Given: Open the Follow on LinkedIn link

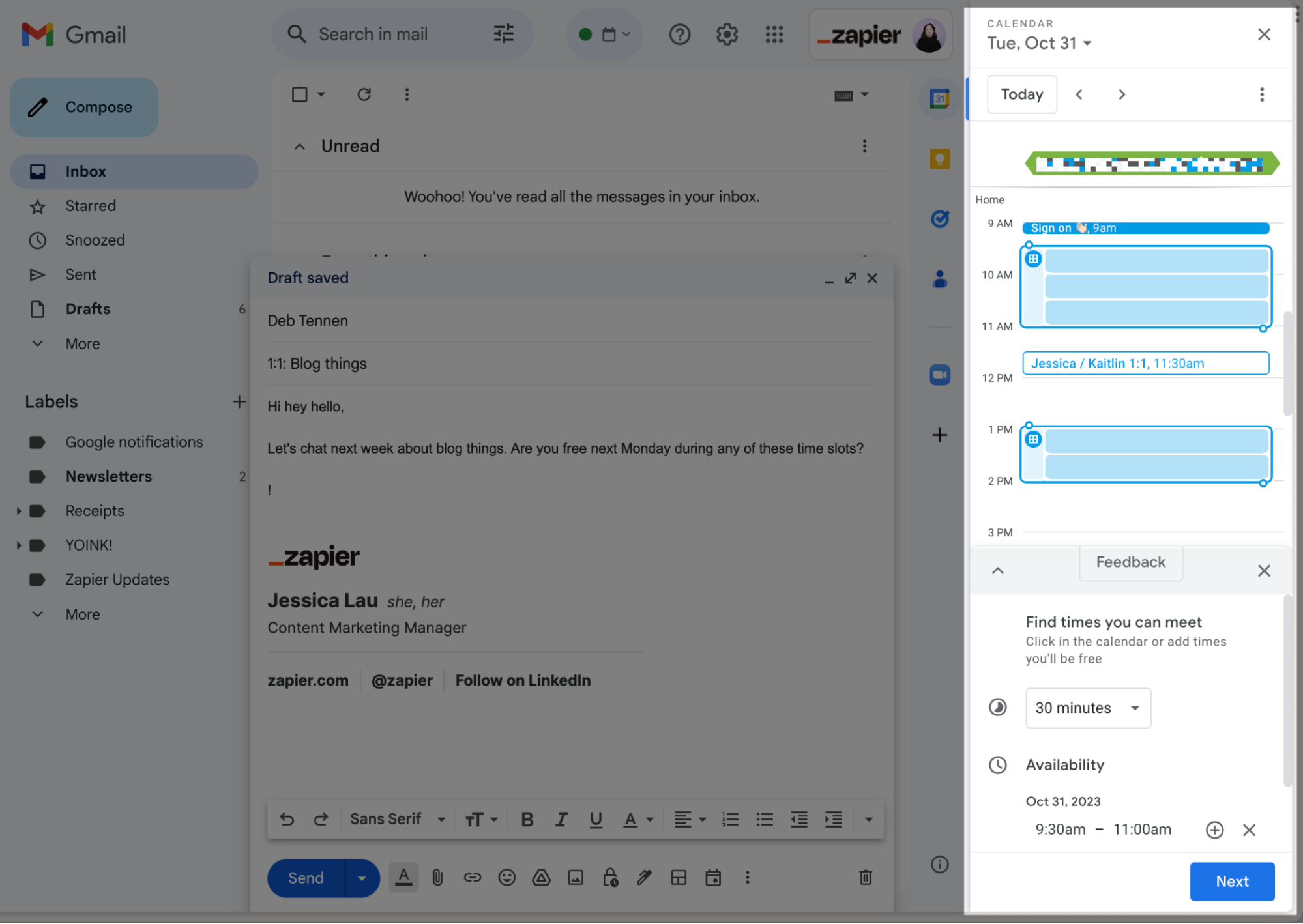Looking at the screenshot, I should coord(523,680).
